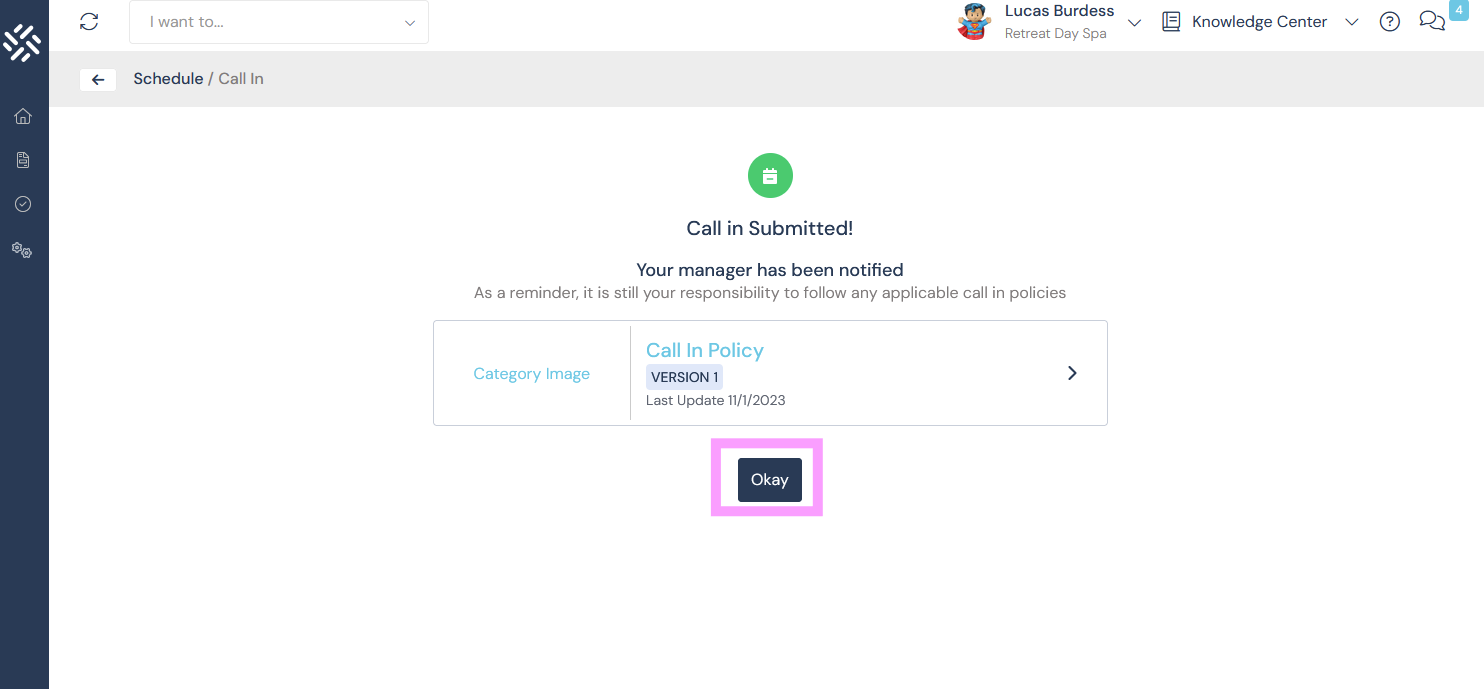Click the back arrow button
1484x689 pixels.
click(x=98, y=80)
